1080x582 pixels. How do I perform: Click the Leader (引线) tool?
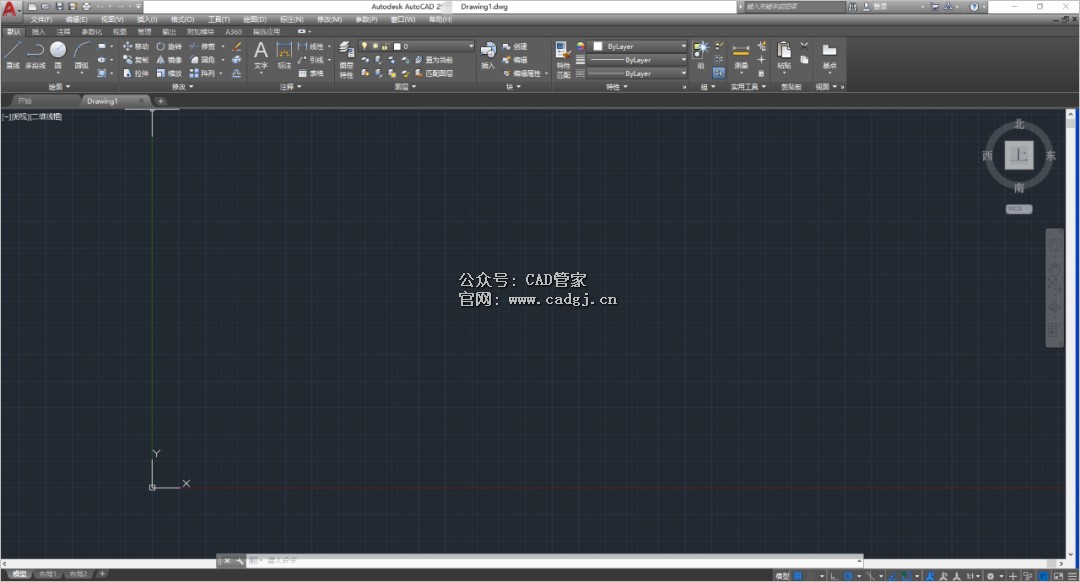(311, 60)
